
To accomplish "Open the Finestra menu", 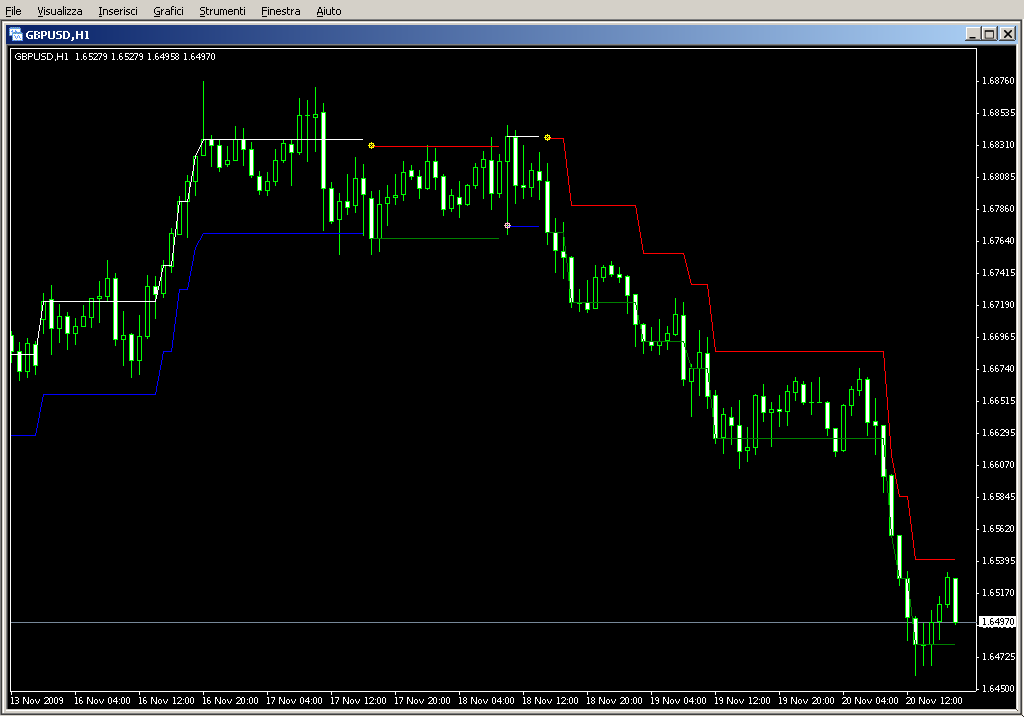I will point(280,11).
